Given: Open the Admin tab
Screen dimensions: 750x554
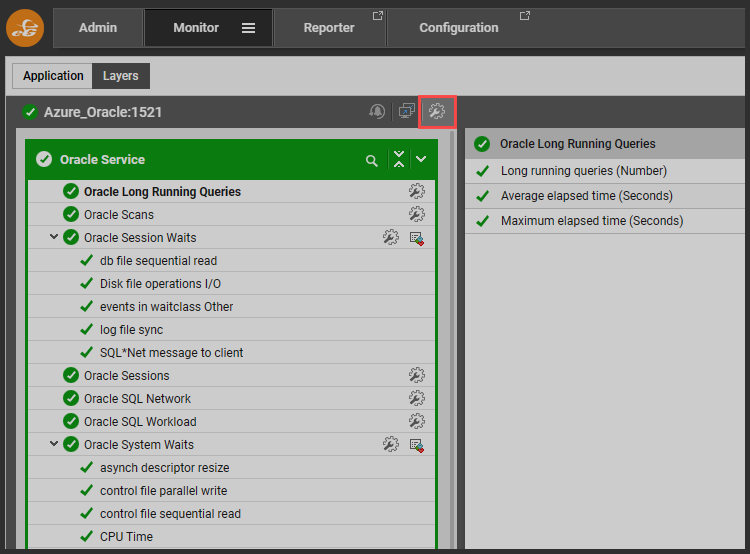Looking at the screenshot, I should [98, 28].
